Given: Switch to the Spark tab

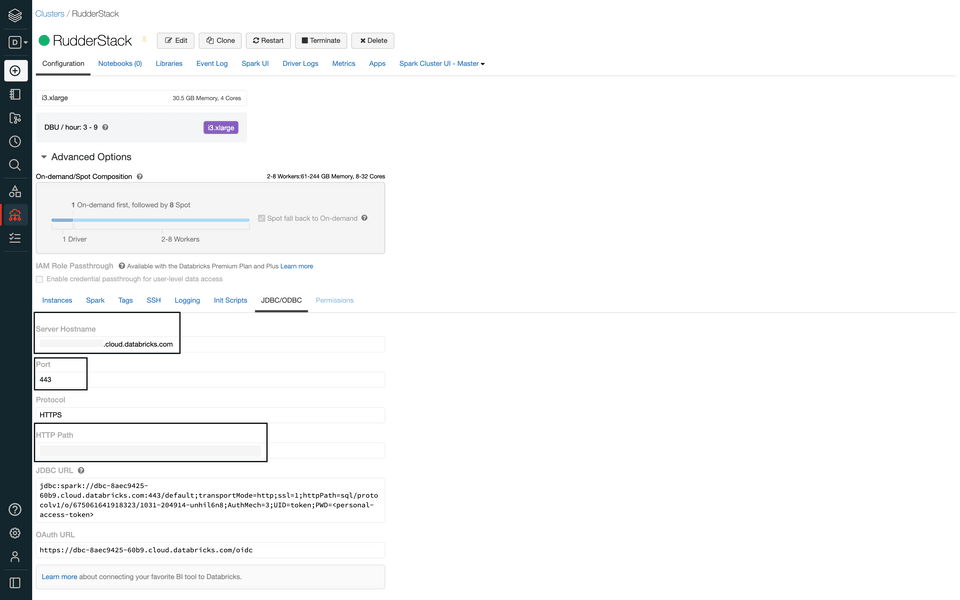Looking at the screenshot, I should point(95,299).
